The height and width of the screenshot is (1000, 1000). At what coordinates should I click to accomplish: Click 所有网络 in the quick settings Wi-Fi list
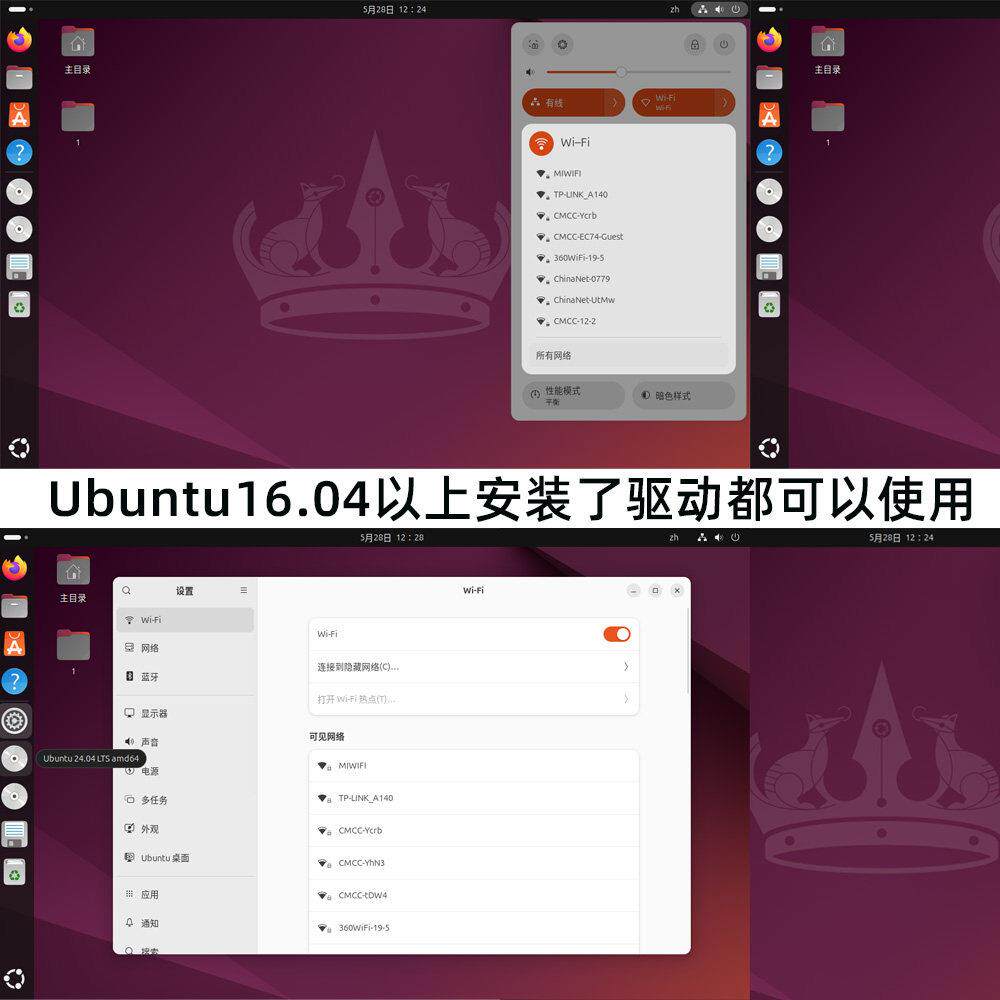point(628,355)
